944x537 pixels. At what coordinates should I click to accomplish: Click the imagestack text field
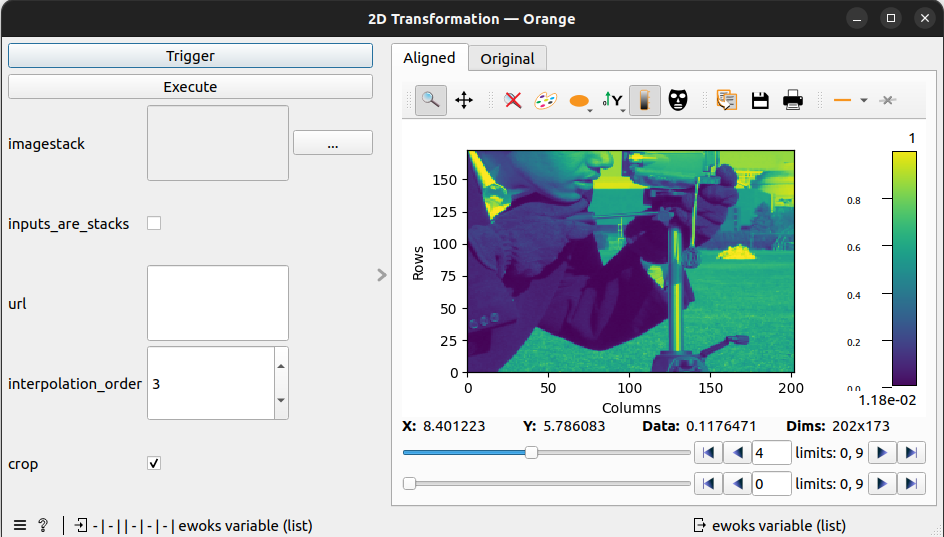218,143
